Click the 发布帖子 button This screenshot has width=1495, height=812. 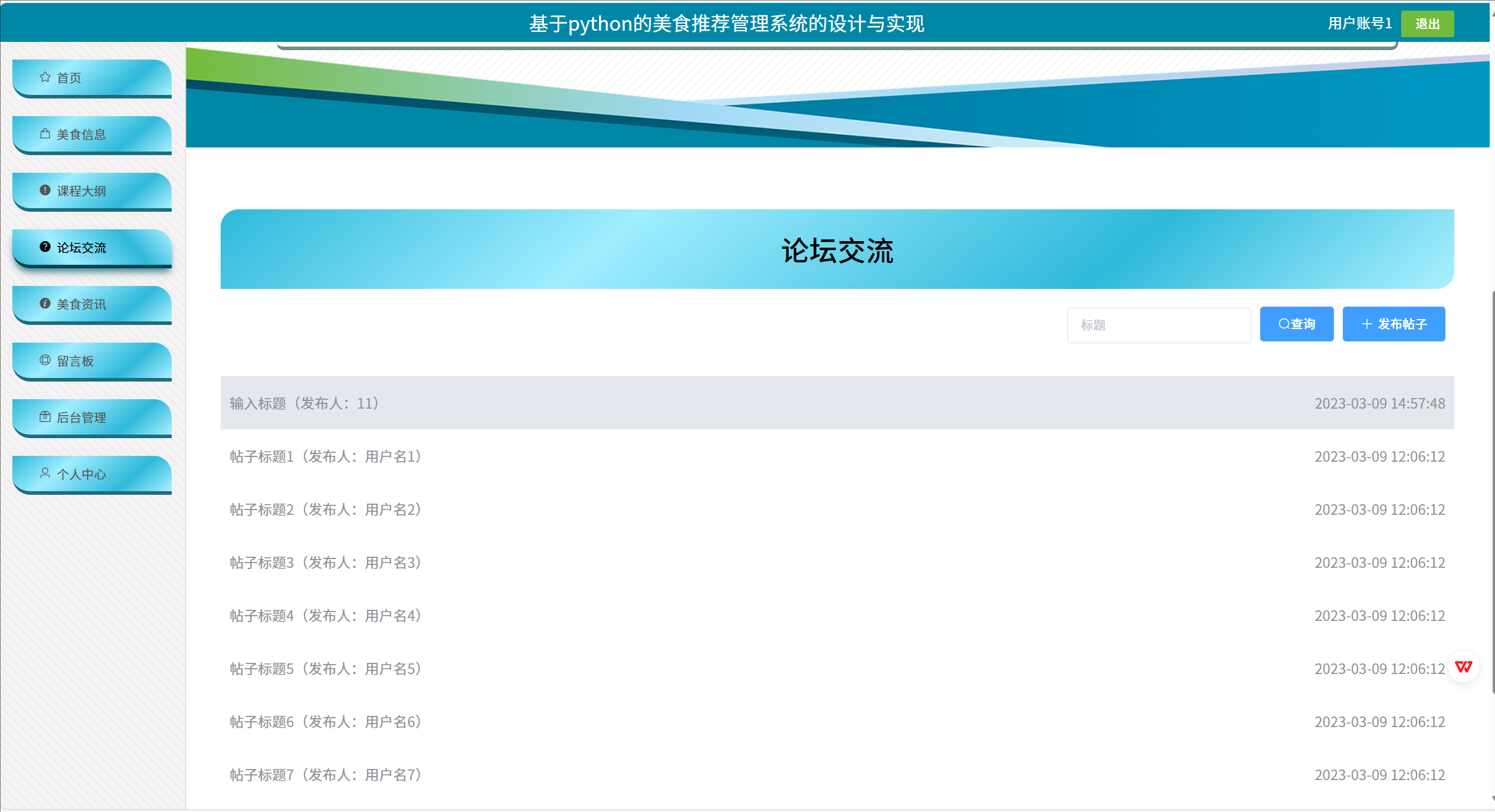coord(1394,324)
